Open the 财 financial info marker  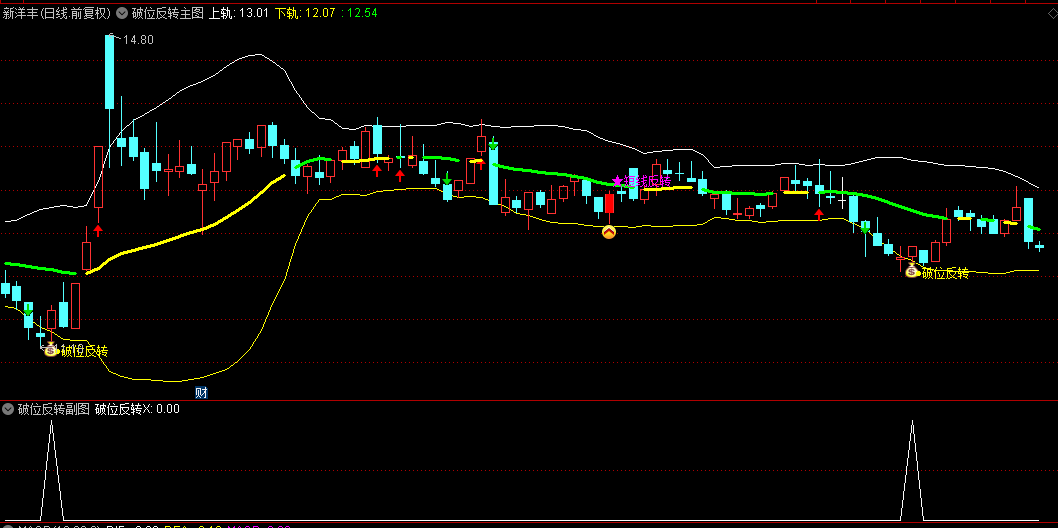click(x=201, y=392)
